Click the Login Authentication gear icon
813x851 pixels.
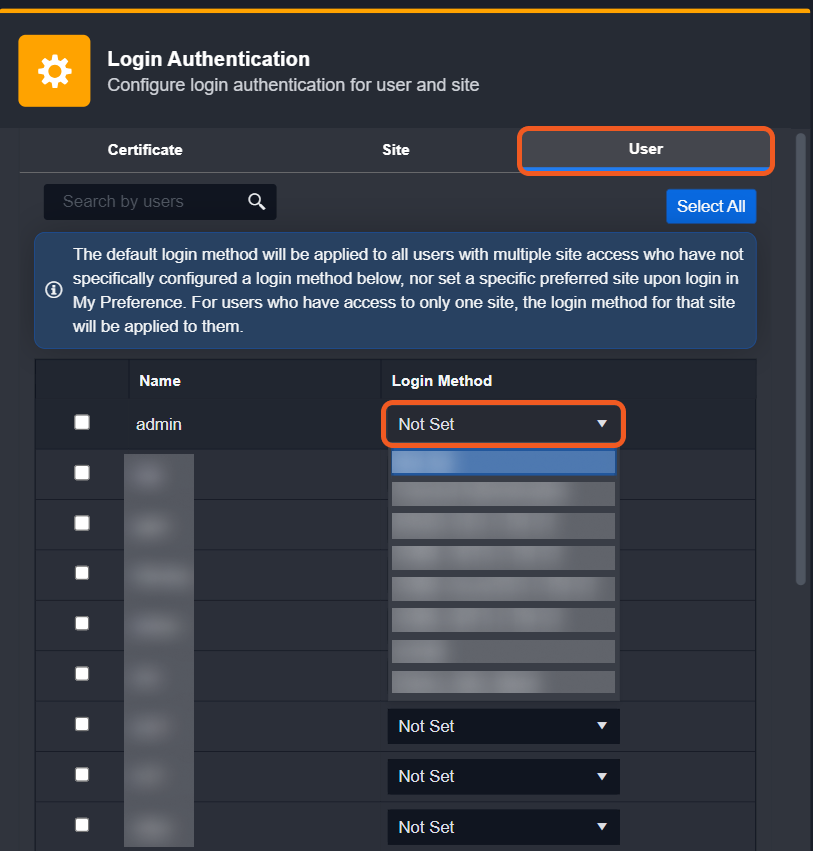[x=54, y=71]
